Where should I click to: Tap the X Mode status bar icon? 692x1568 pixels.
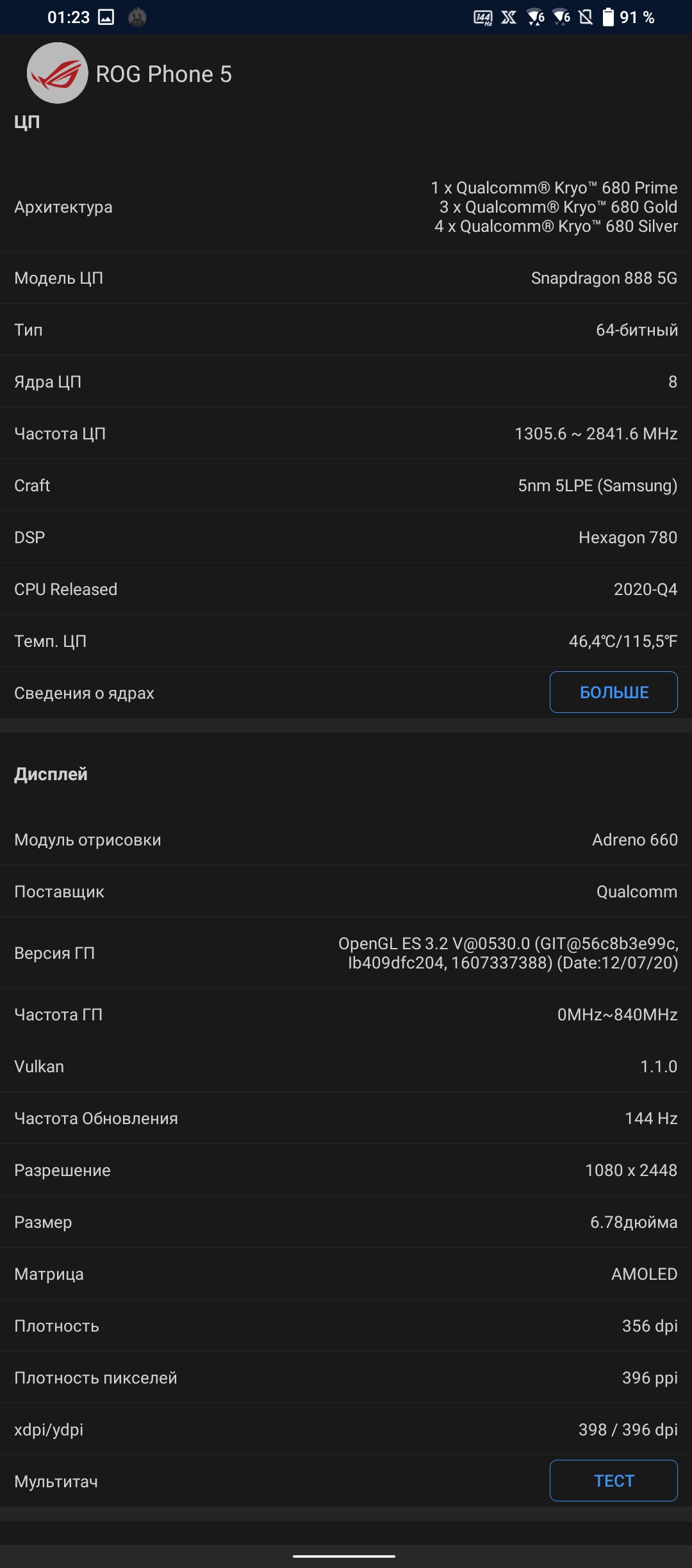click(x=509, y=17)
